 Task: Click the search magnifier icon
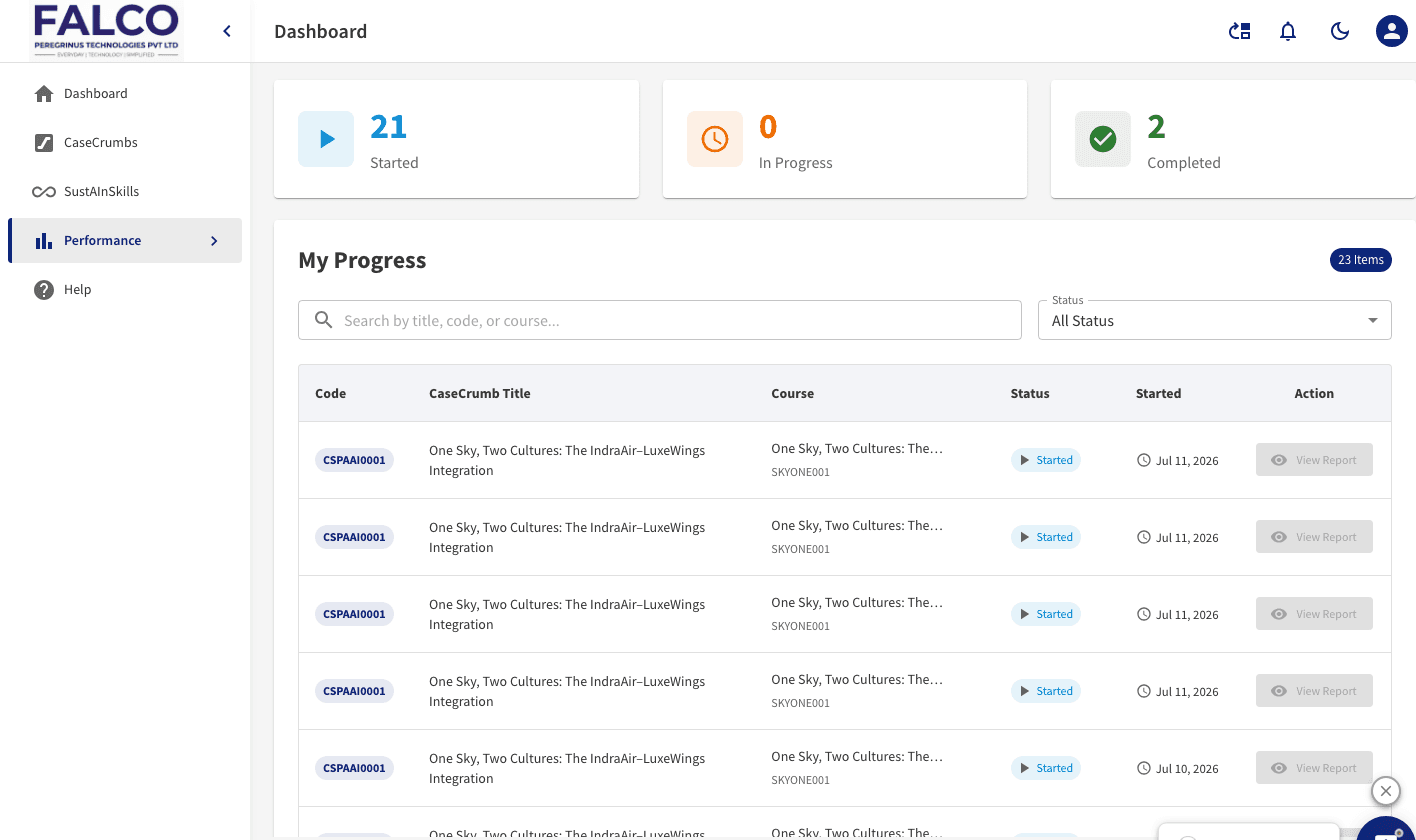point(323,320)
